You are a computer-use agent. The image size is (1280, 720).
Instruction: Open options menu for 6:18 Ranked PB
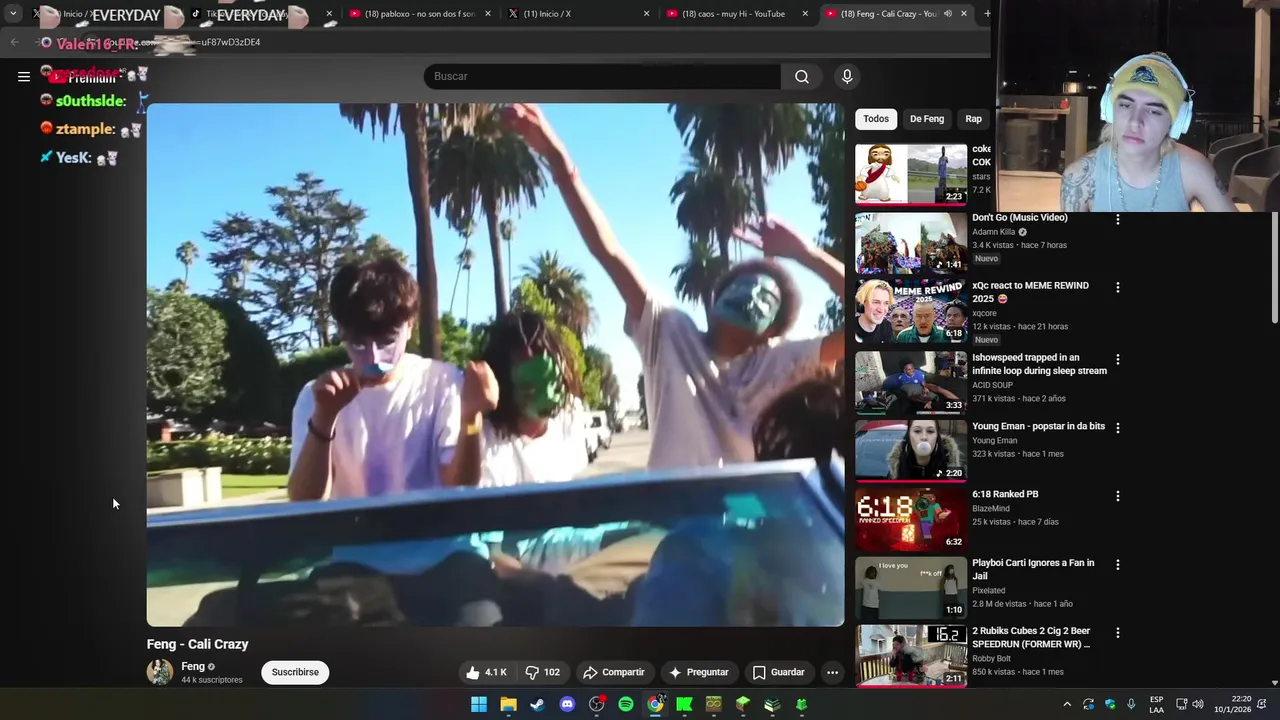pyautogui.click(x=1118, y=495)
